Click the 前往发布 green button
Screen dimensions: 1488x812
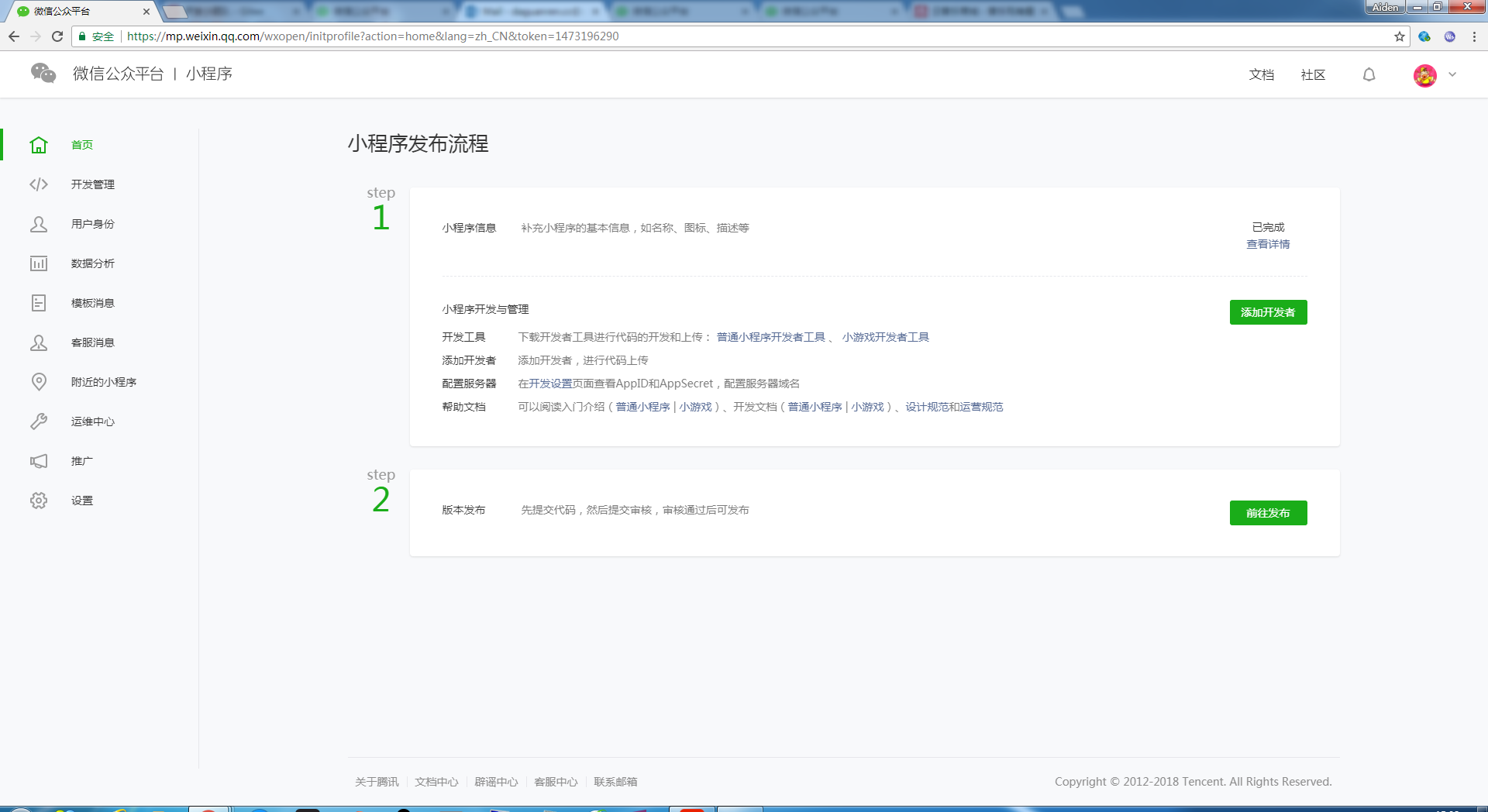point(1268,513)
